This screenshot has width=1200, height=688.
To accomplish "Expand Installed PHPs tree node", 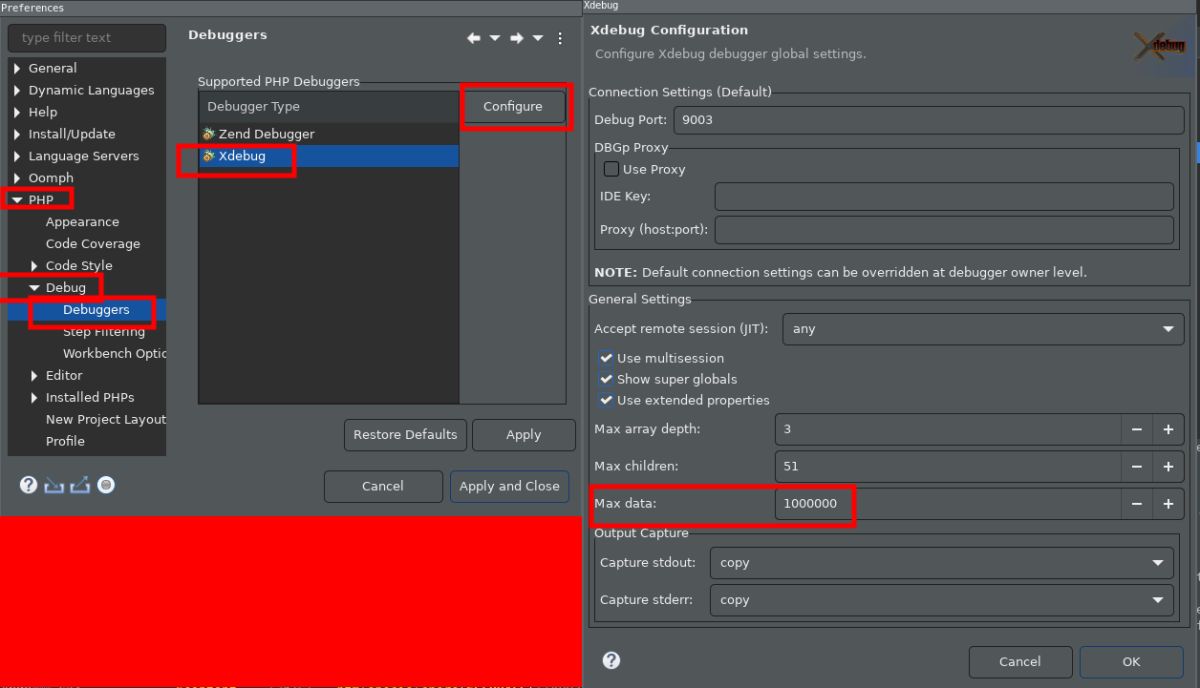I will tap(35, 398).
